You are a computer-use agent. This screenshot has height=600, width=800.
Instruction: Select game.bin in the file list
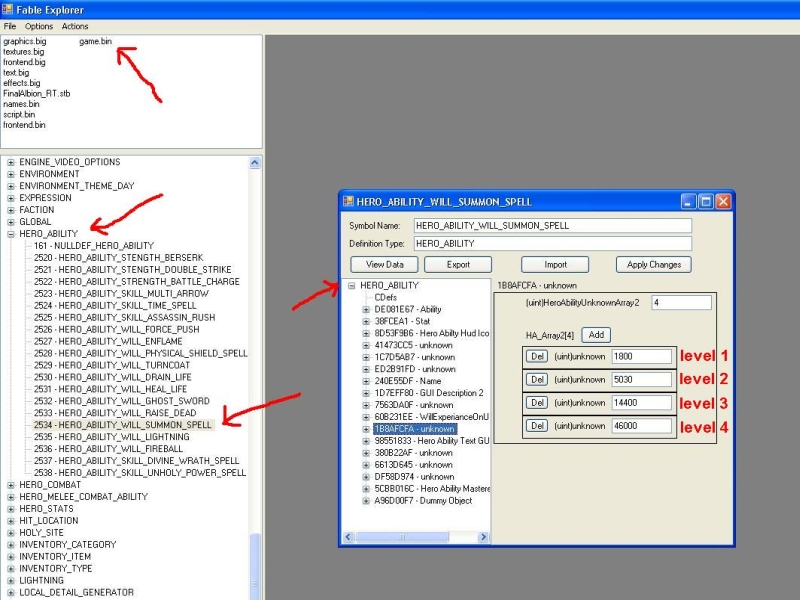pyautogui.click(x=95, y=42)
